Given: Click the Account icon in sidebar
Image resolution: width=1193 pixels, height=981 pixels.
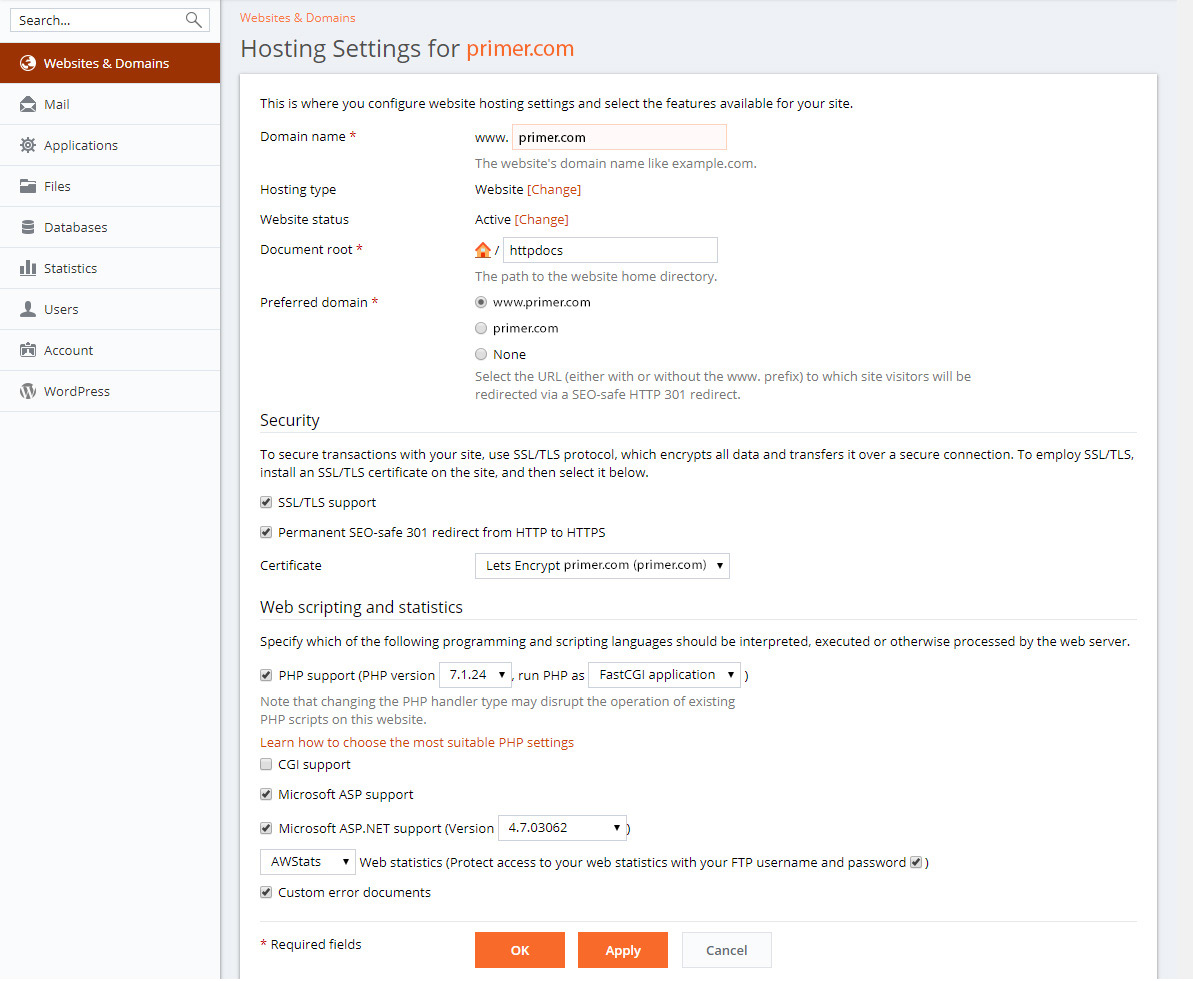Looking at the screenshot, I should (x=28, y=350).
